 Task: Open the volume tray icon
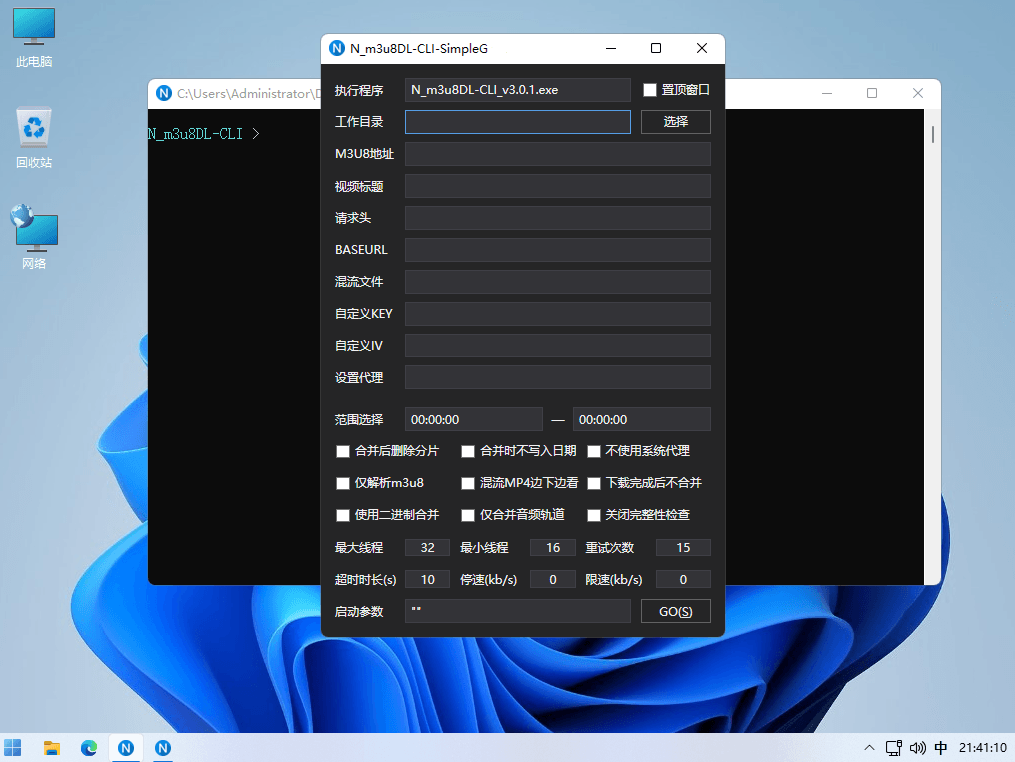point(917,748)
